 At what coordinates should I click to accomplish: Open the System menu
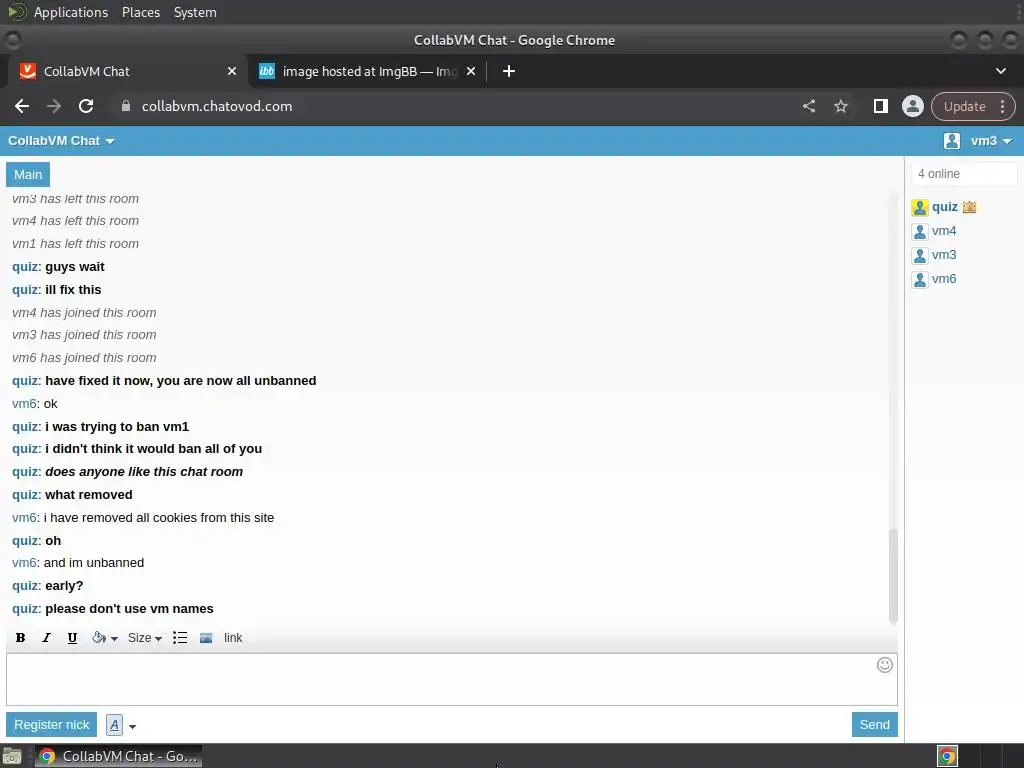(x=195, y=12)
